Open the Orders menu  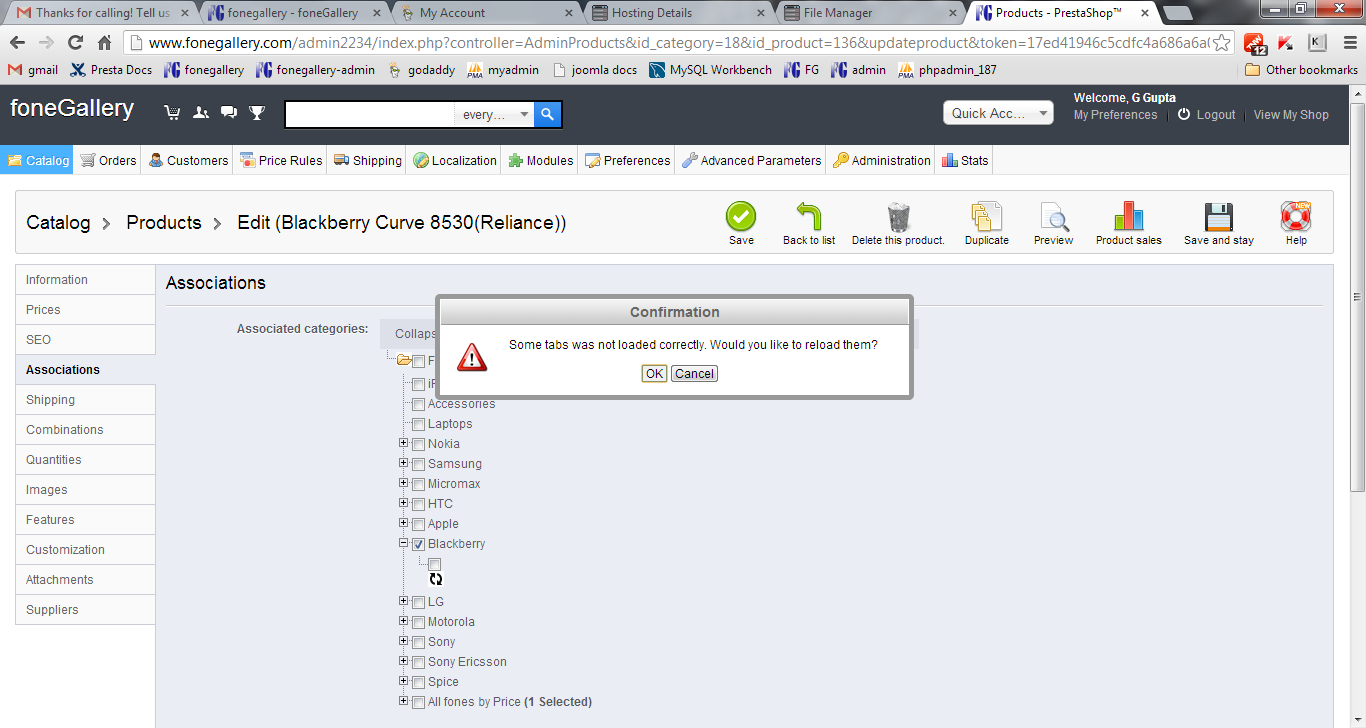coord(108,160)
